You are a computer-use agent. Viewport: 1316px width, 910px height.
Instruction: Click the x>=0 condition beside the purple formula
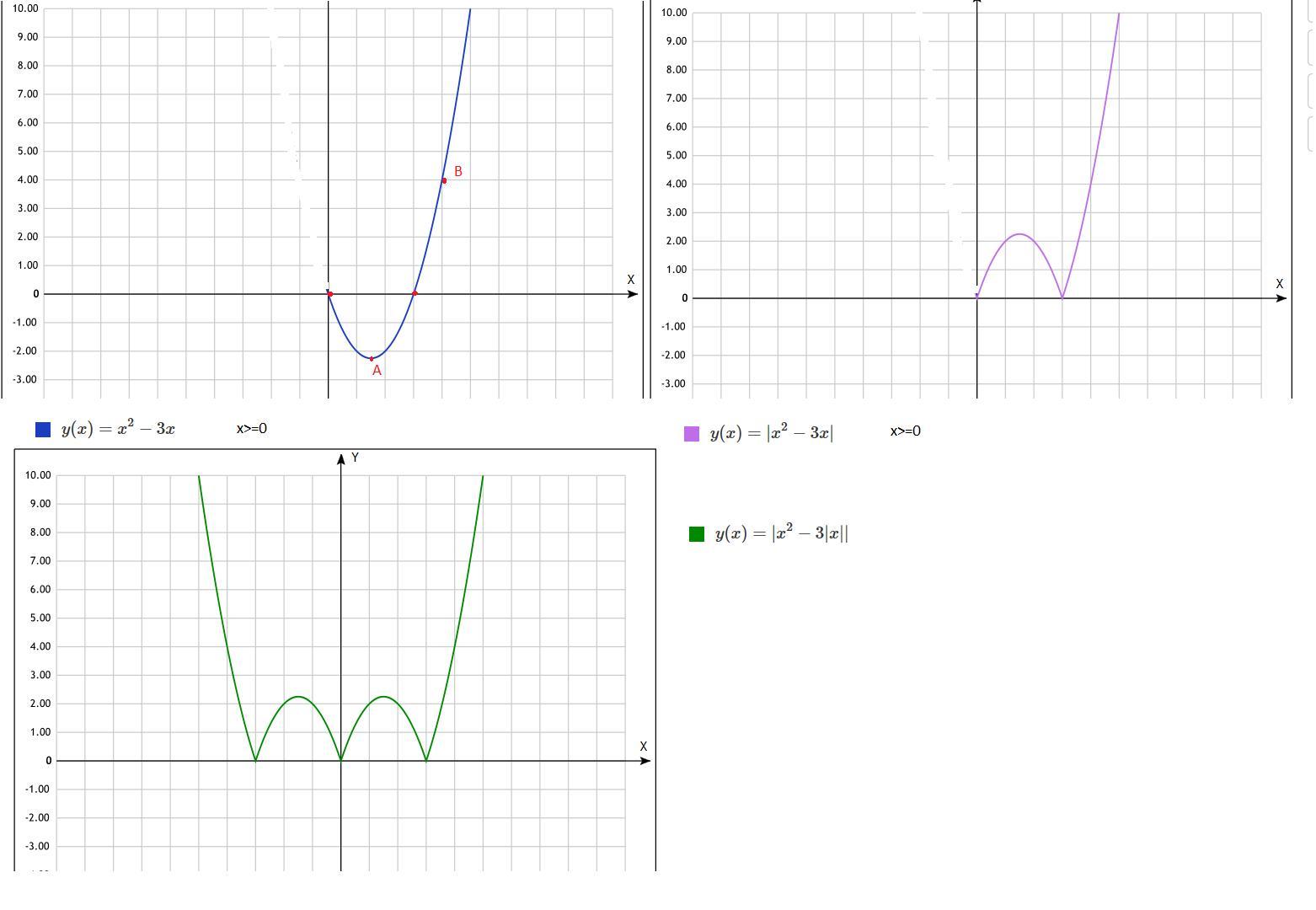[x=906, y=431]
